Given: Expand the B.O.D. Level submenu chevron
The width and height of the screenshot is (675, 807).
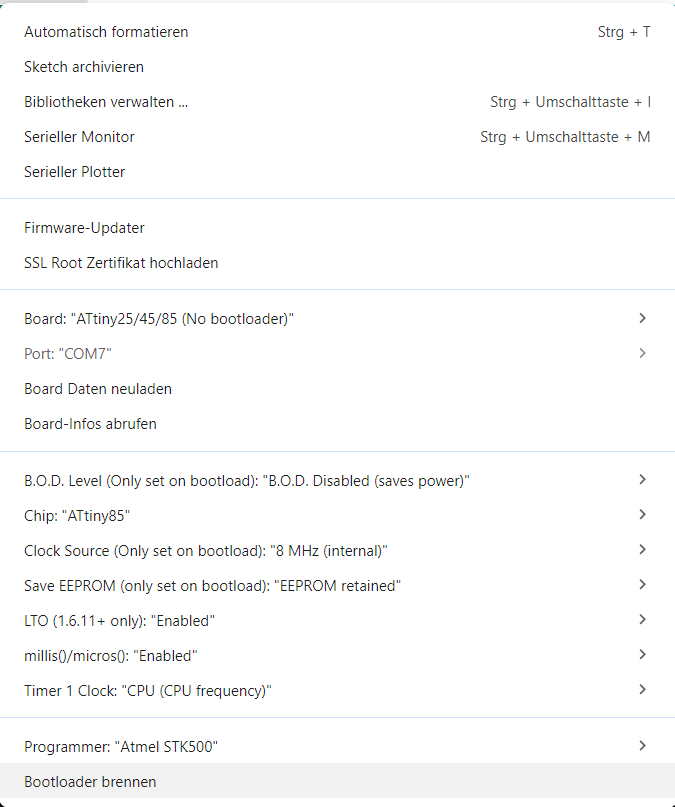Looking at the screenshot, I should 642,480.
